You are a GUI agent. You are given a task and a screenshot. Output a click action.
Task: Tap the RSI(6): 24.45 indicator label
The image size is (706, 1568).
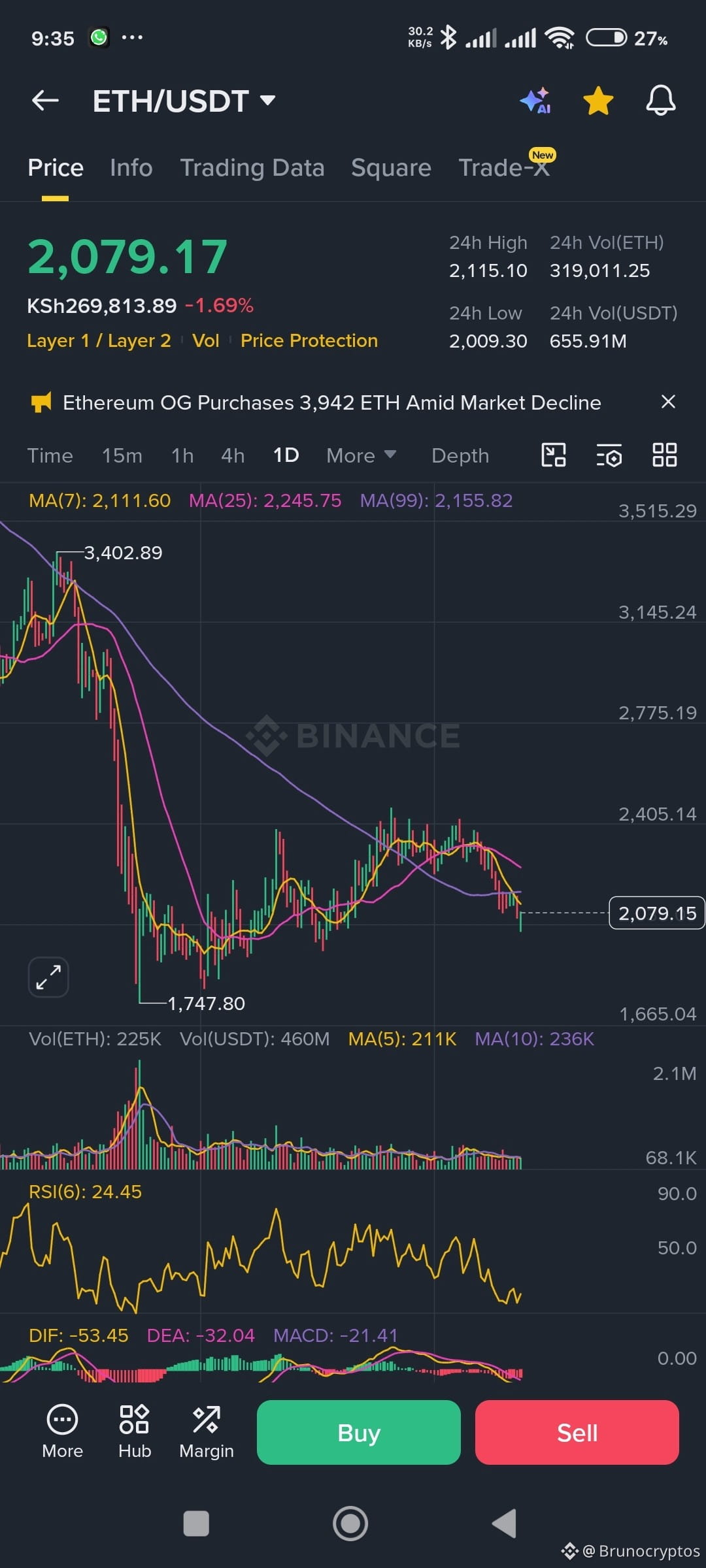coord(85,1192)
